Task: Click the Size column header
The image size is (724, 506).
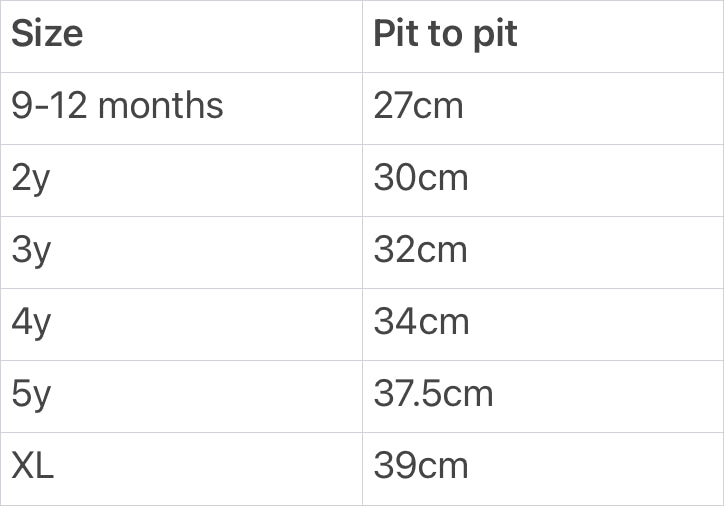Action: [x=47, y=34]
